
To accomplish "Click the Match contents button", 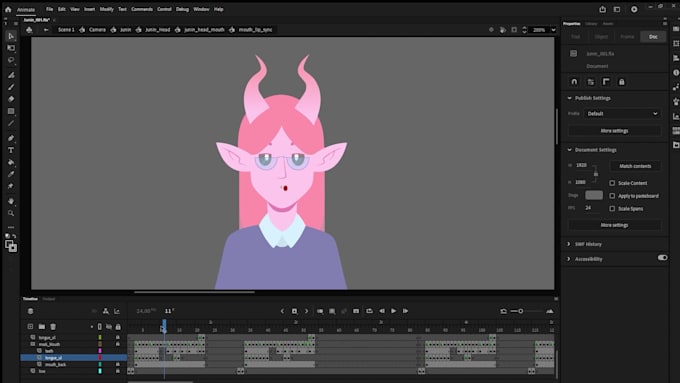I will coord(635,166).
